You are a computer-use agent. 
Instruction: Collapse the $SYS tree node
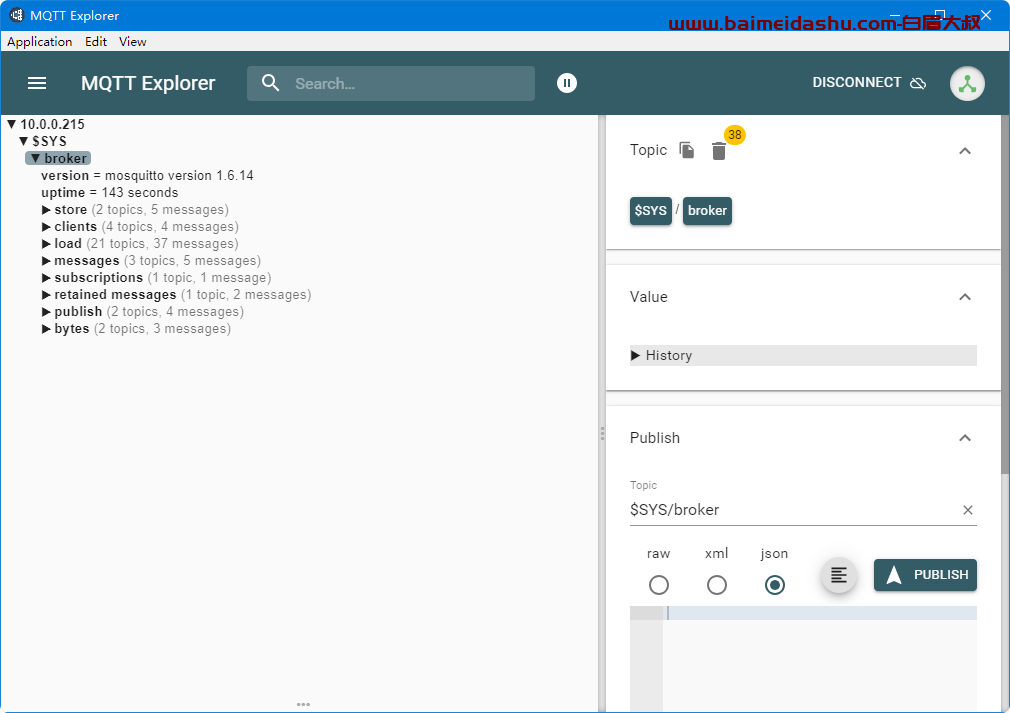[x=23, y=141]
